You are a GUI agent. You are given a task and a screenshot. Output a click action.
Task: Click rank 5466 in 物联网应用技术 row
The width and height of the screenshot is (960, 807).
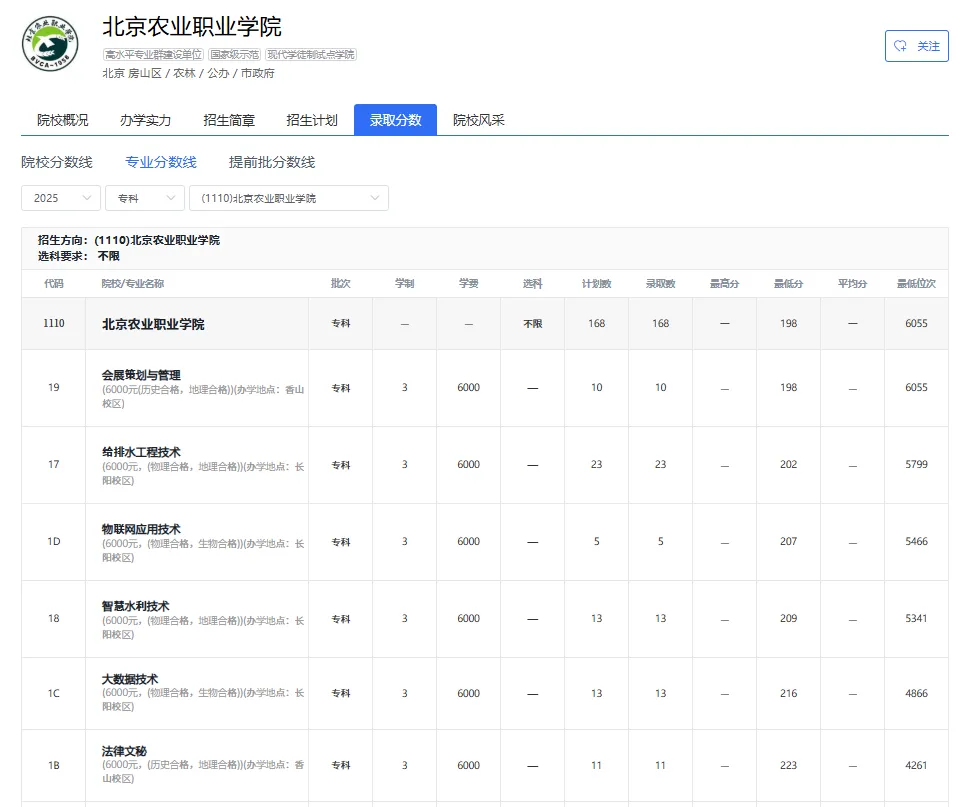[x=917, y=542]
